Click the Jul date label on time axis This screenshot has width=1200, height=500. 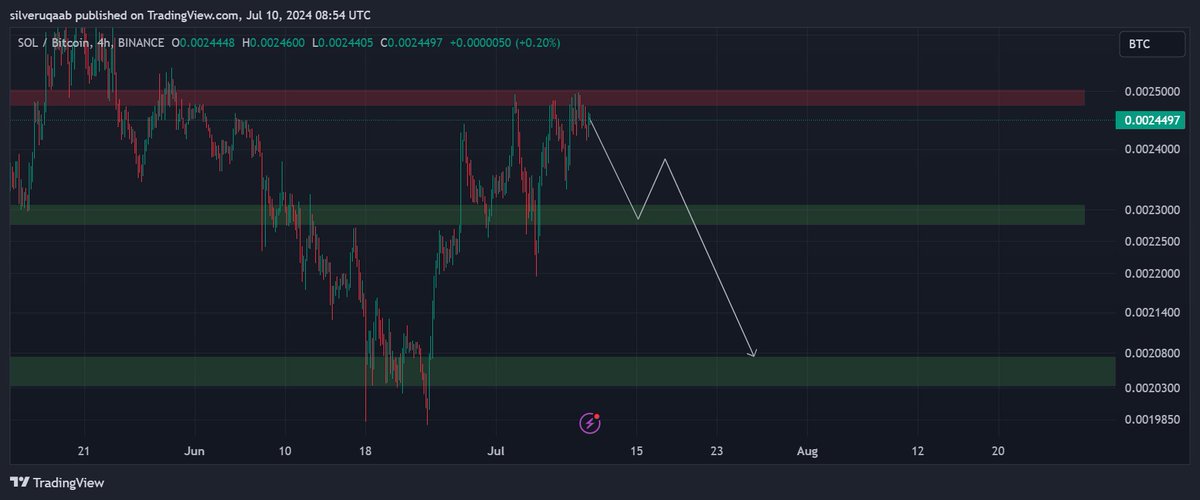[x=496, y=451]
